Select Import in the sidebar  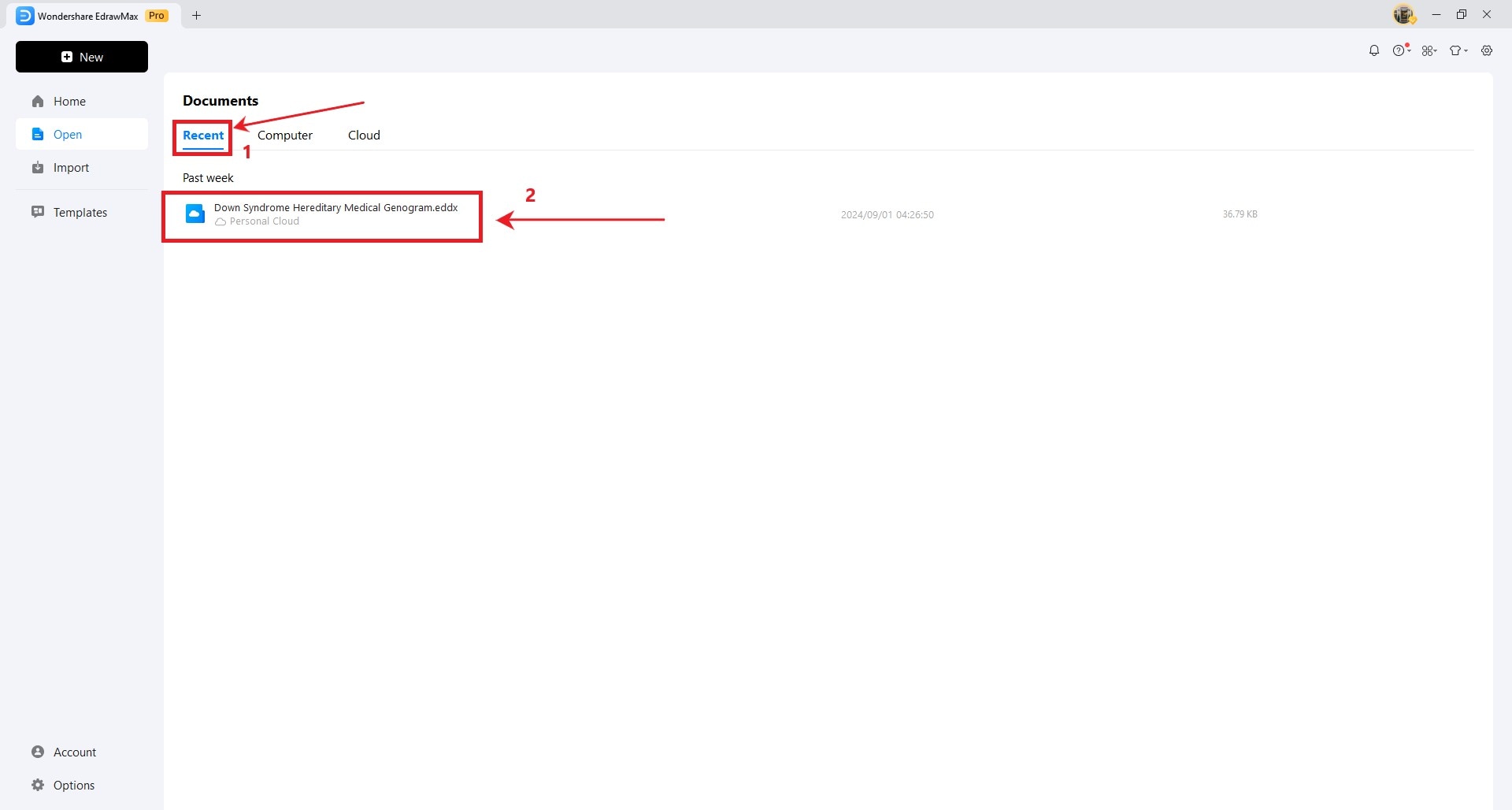(71, 168)
